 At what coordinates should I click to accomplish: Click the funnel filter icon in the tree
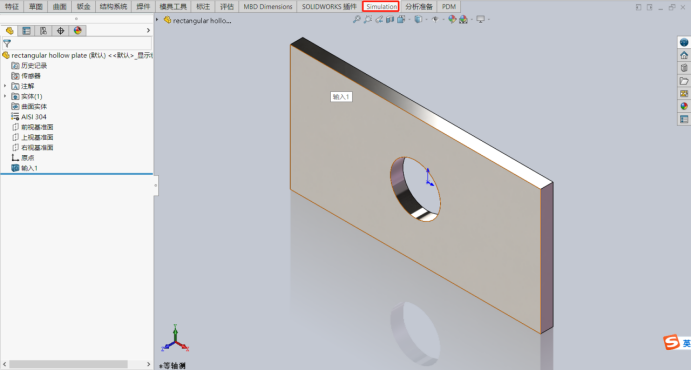coord(7,43)
